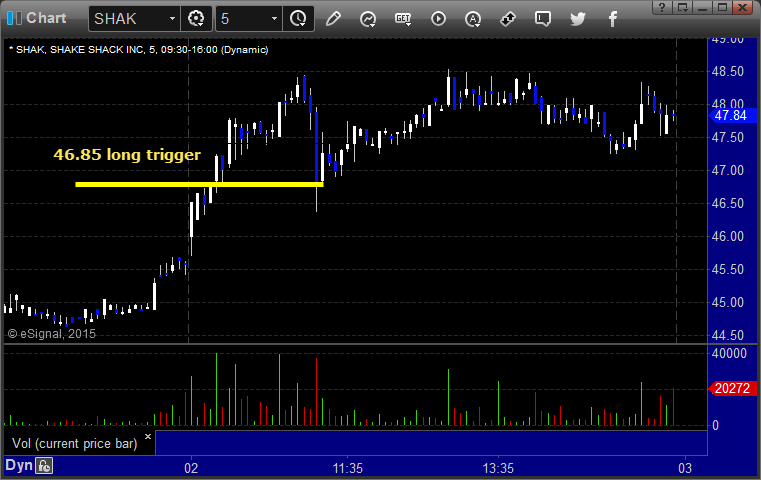Maximize the Chart window
Image resolution: width=761 pixels, height=480 pixels.
722,7
